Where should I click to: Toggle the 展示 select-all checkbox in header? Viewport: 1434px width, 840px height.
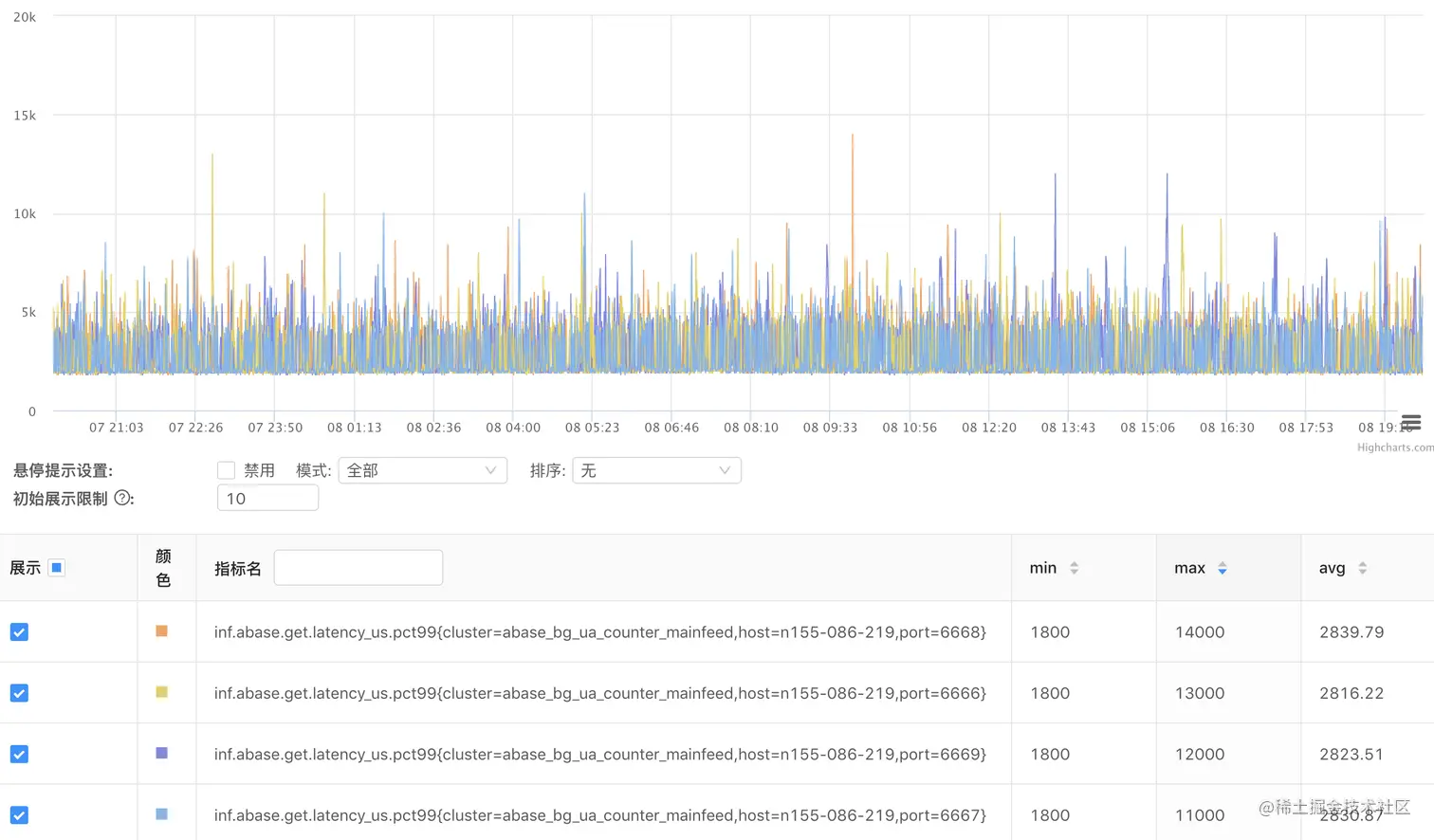pyautogui.click(x=57, y=568)
